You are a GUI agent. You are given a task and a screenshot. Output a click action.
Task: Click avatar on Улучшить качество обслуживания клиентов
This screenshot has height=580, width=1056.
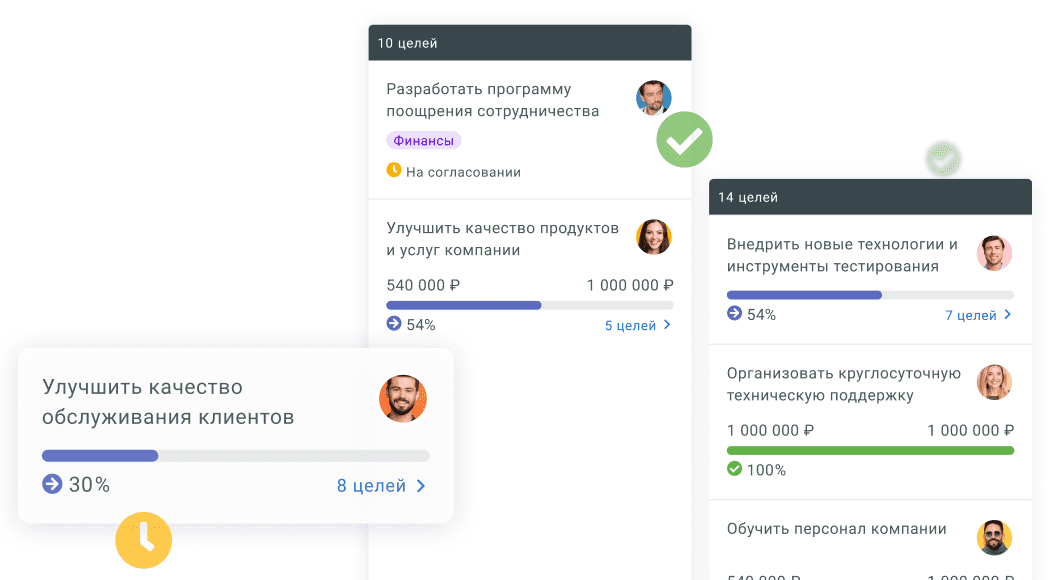[403, 399]
